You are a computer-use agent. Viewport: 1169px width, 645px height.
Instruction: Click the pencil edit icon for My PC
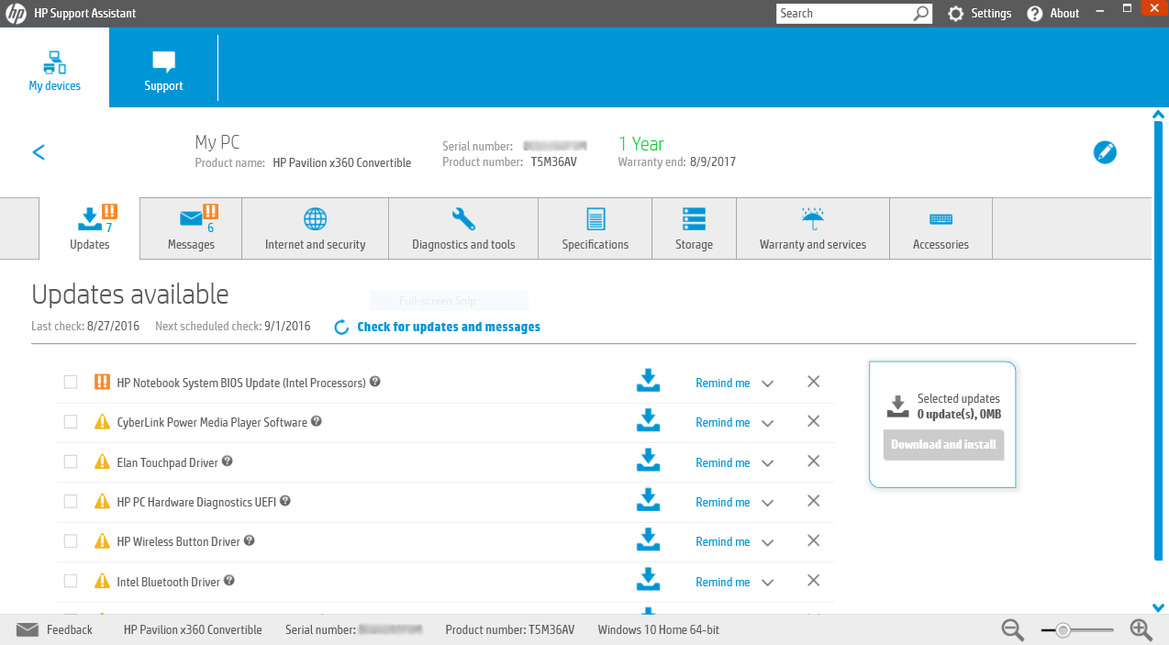pos(1105,152)
